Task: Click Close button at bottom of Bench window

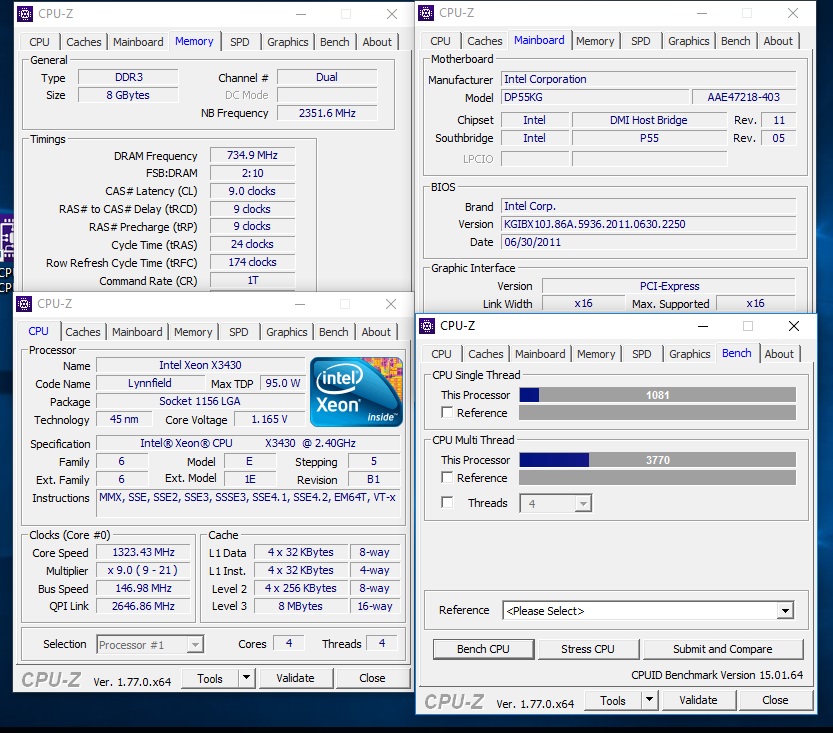Action: click(x=775, y=700)
